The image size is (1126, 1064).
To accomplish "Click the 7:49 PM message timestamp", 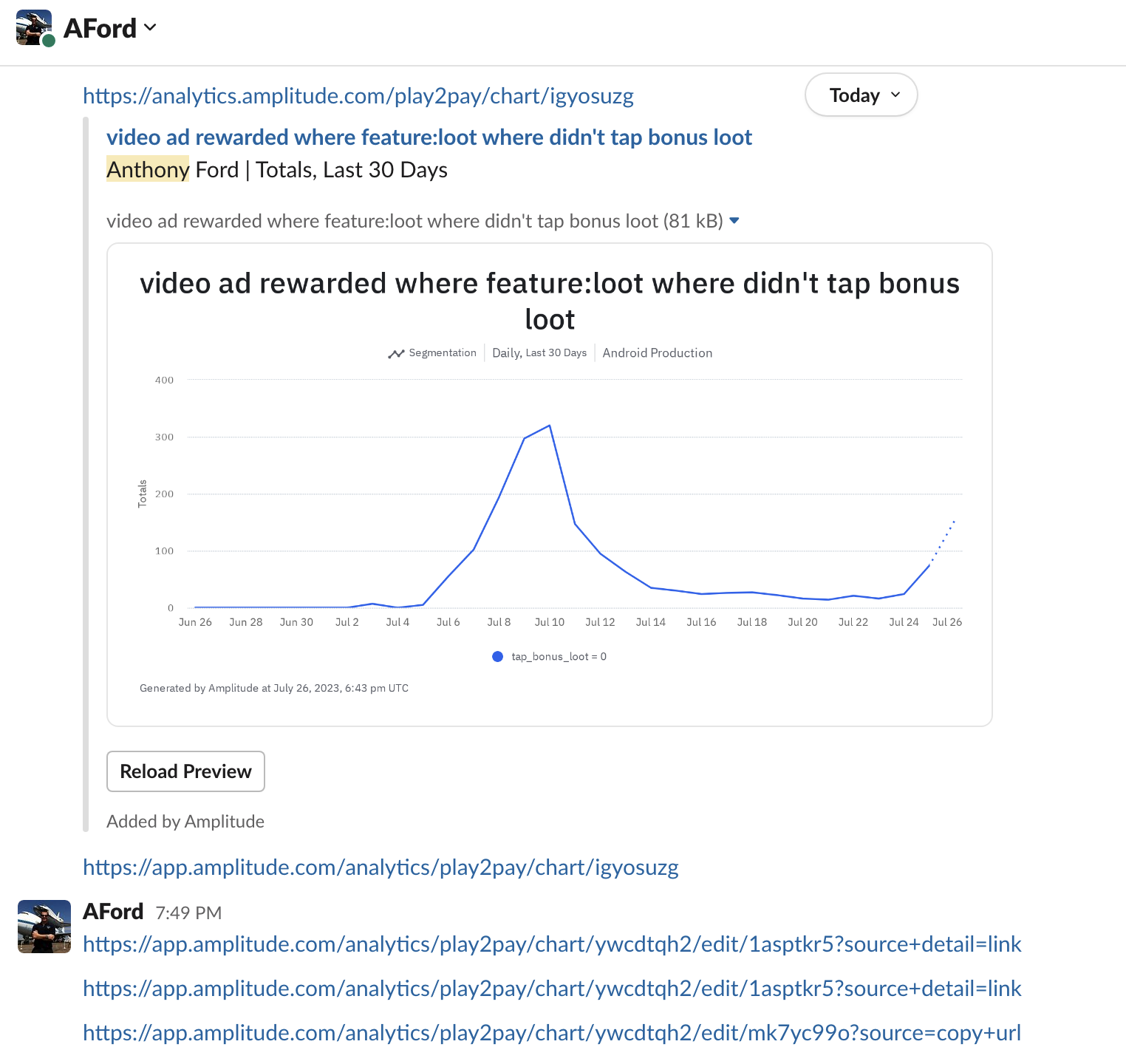I will [x=188, y=913].
